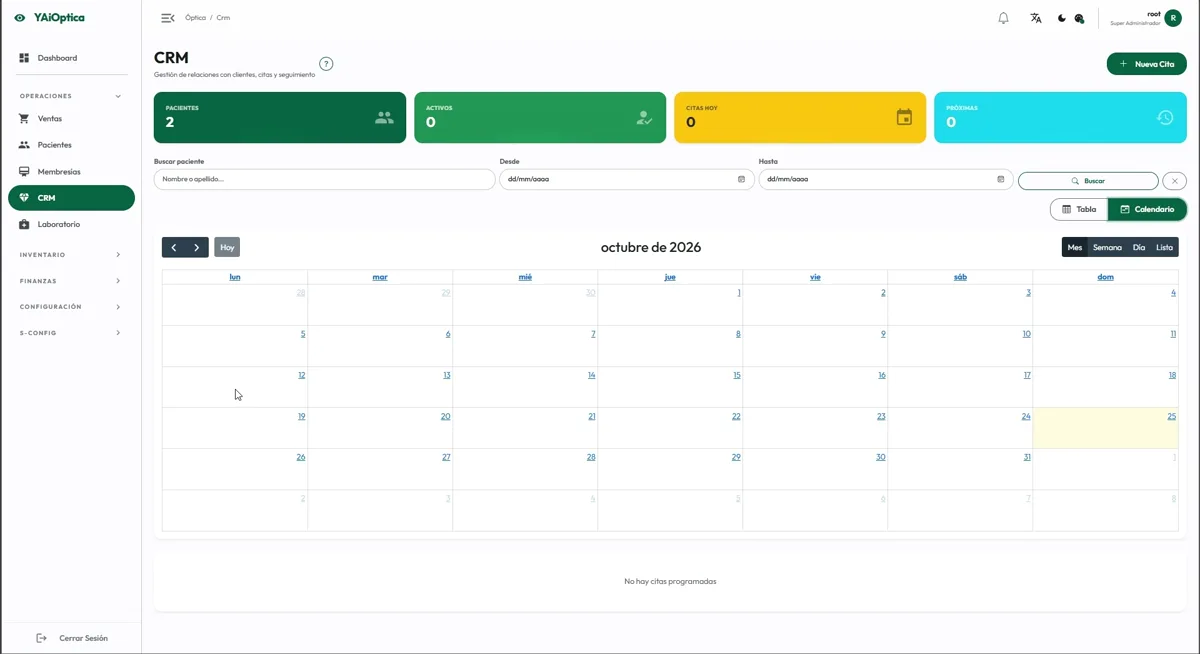Click the CRM help question mark icon

326,64
